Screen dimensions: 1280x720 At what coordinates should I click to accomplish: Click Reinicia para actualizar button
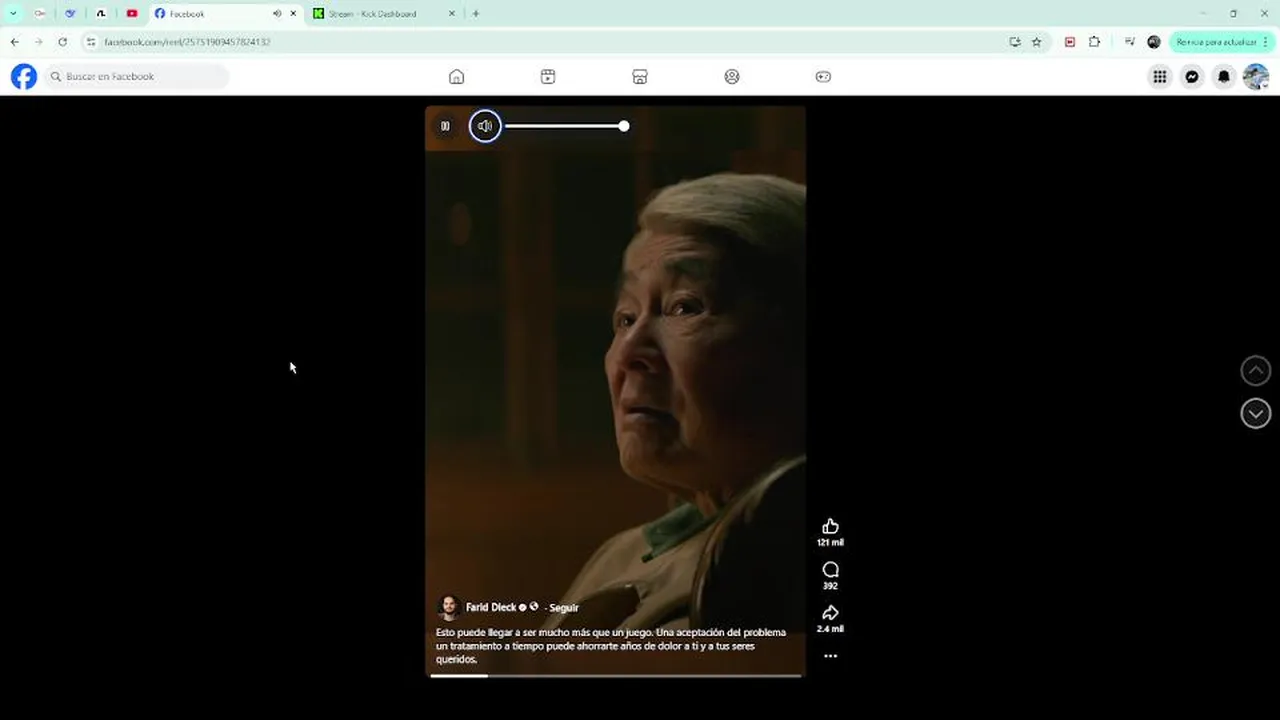1216,42
